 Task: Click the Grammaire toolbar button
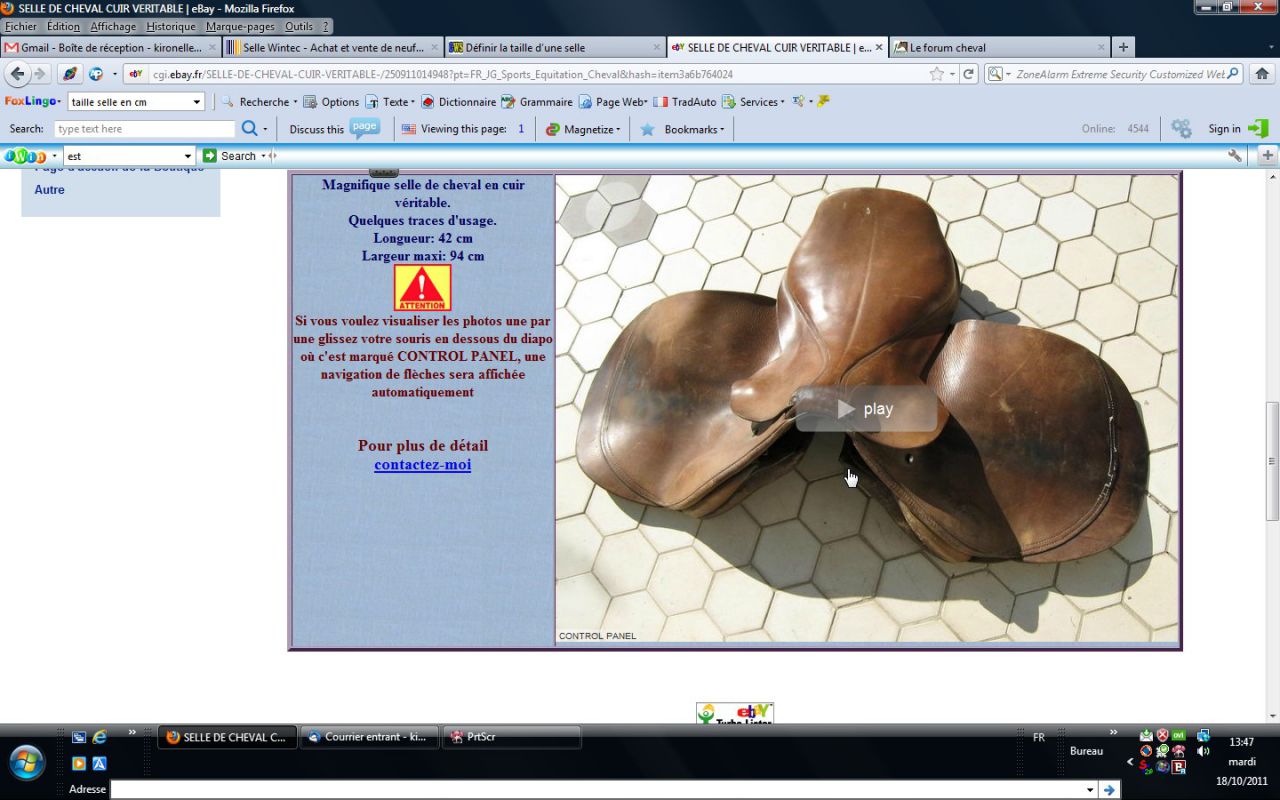pos(536,102)
